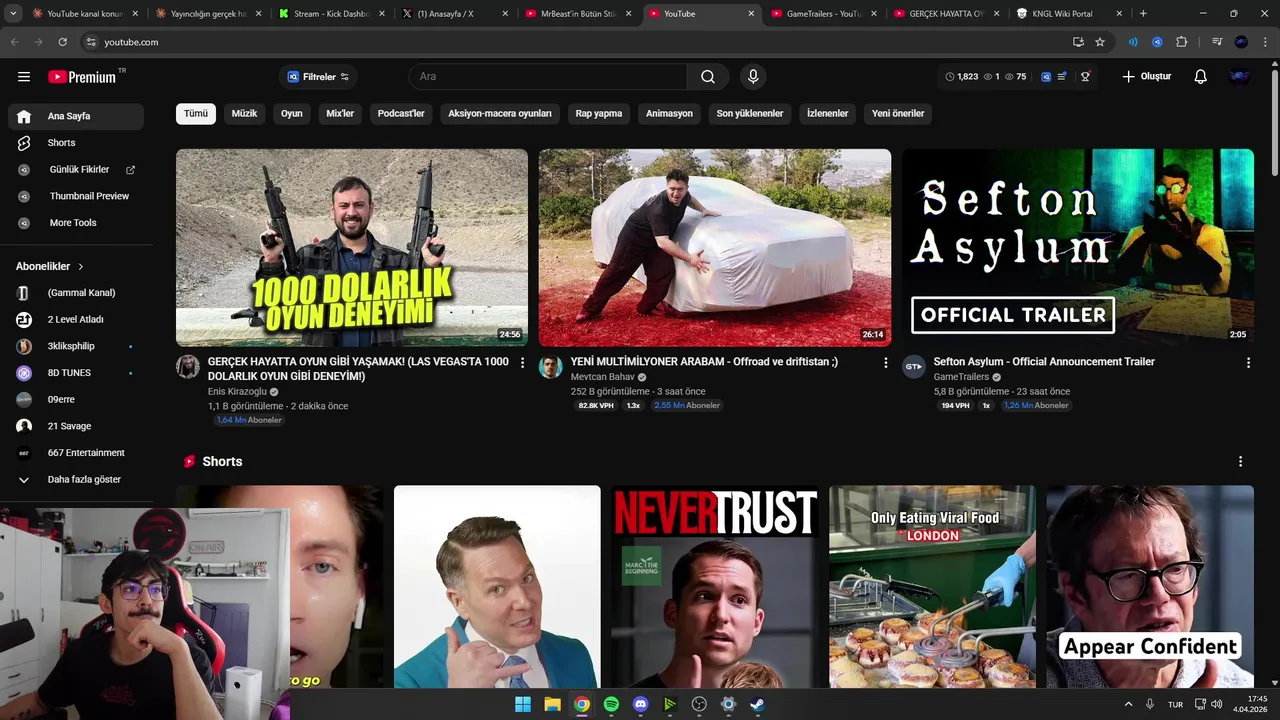Open File Explorer from taskbar
Viewport: 1280px width, 720px height.
(x=552, y=704)
